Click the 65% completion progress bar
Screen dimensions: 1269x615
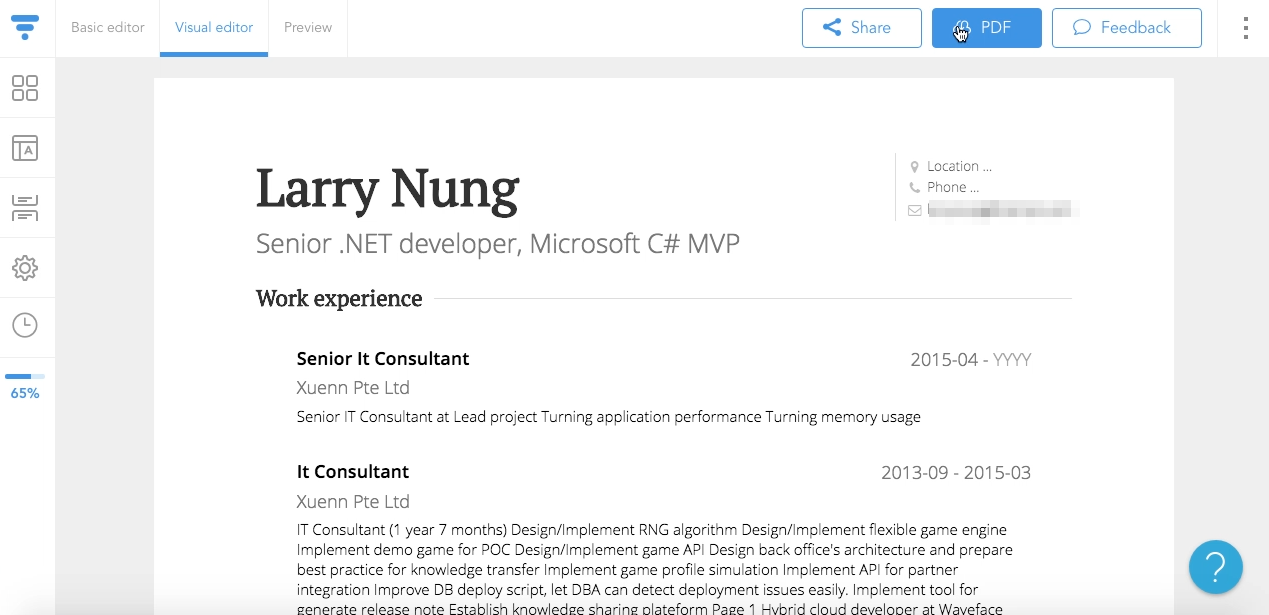pyautogui.click(x=25, y=377)
